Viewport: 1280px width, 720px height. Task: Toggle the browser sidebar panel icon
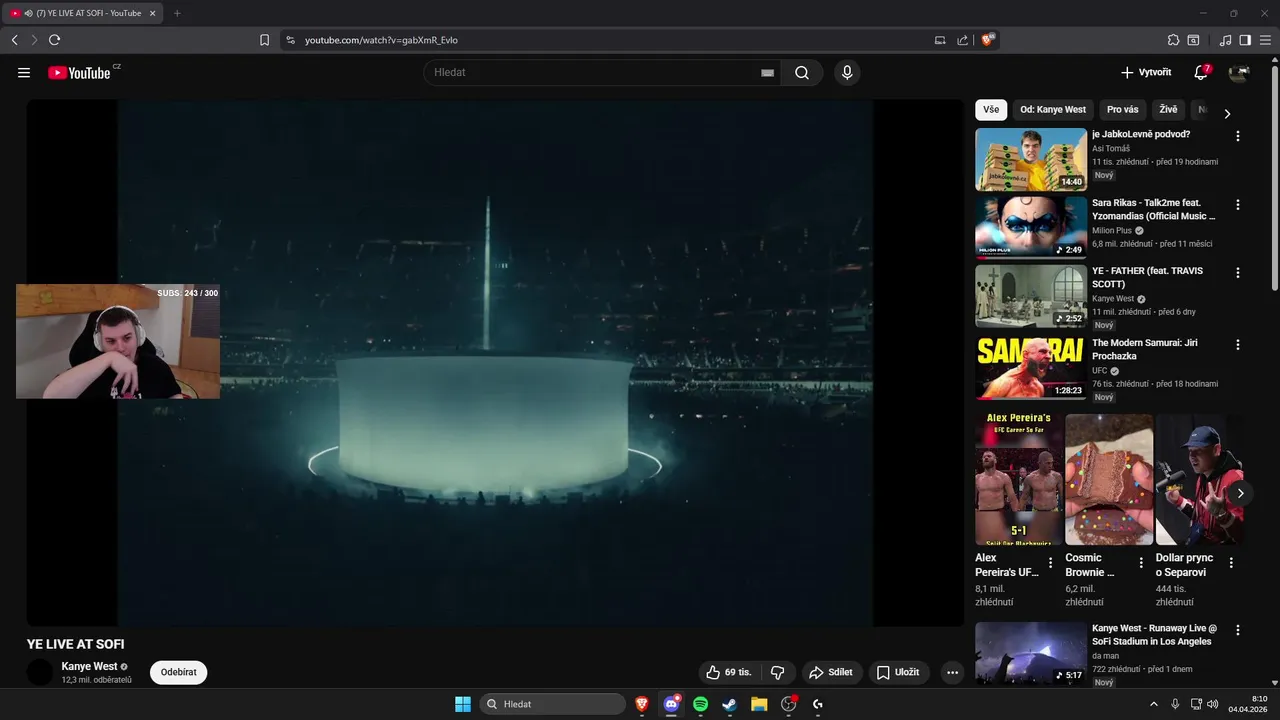(x=1245, y=40)
